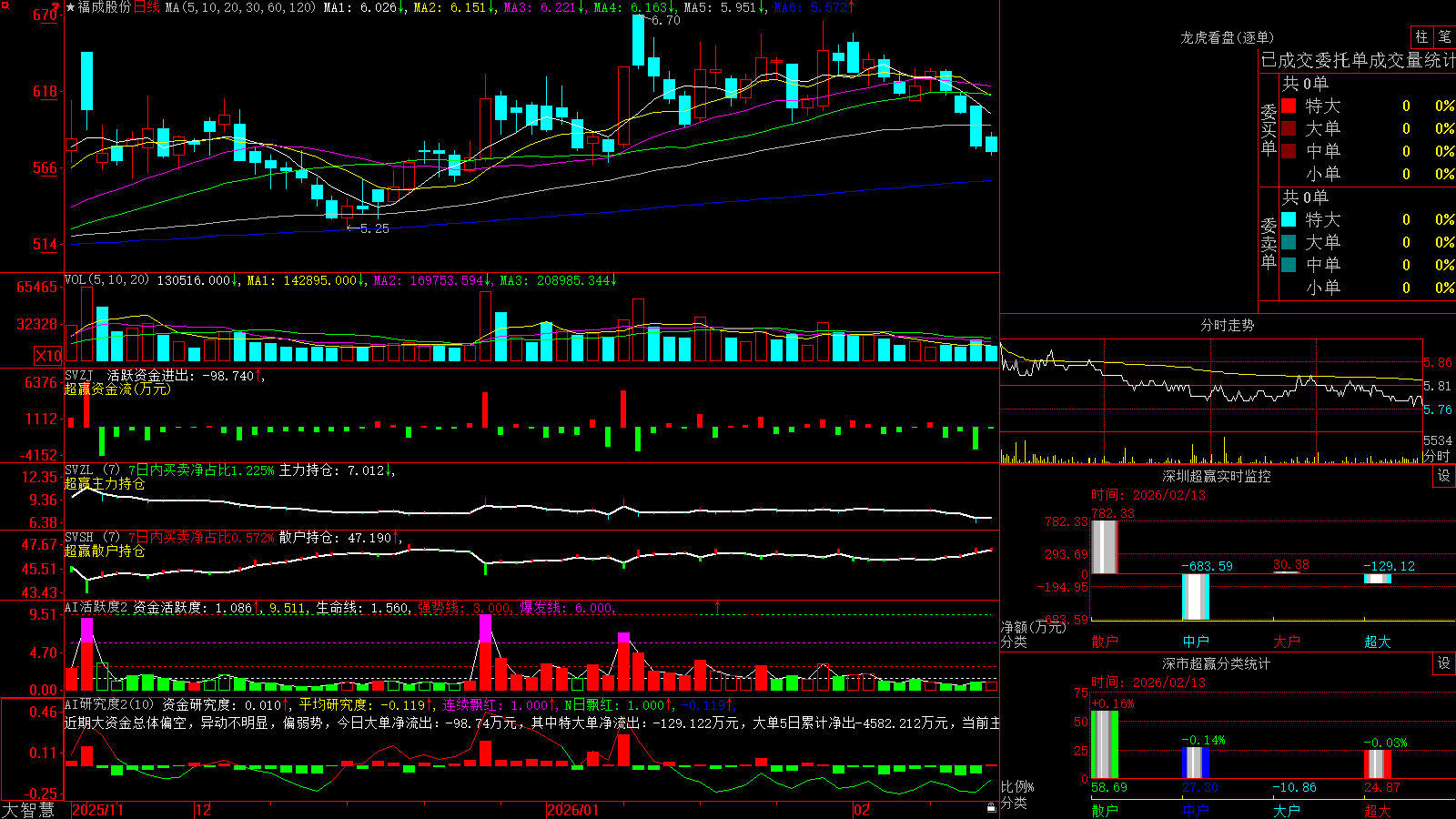Click the red 特大 swatch under 委买单
This screenshot has height=819, width=1456.
click(1289, 106)
